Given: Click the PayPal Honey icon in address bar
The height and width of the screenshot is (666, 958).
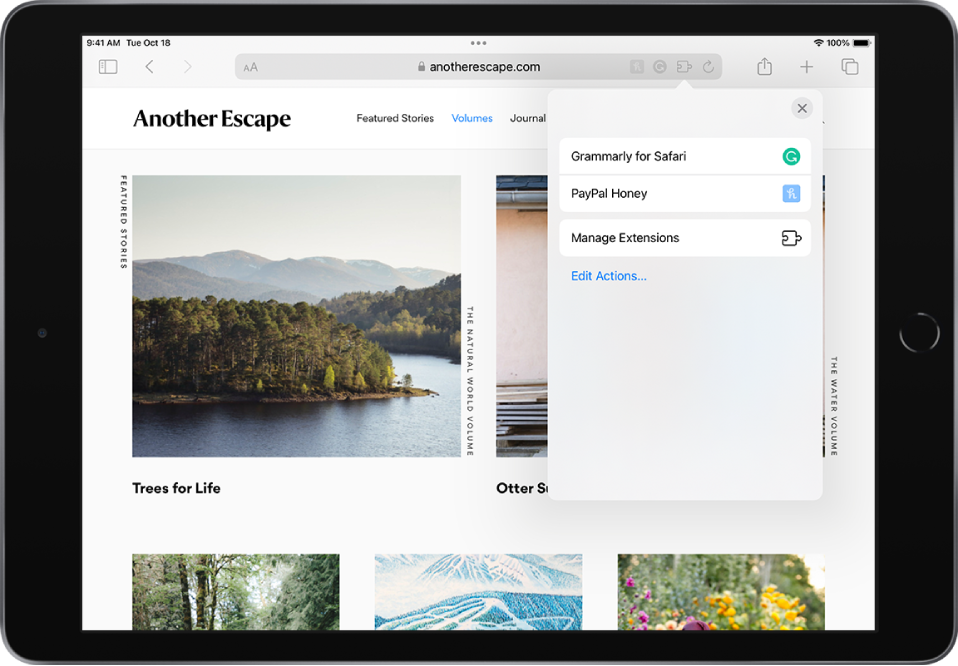Looking at the screenshot, I should (x=637, y=67).
